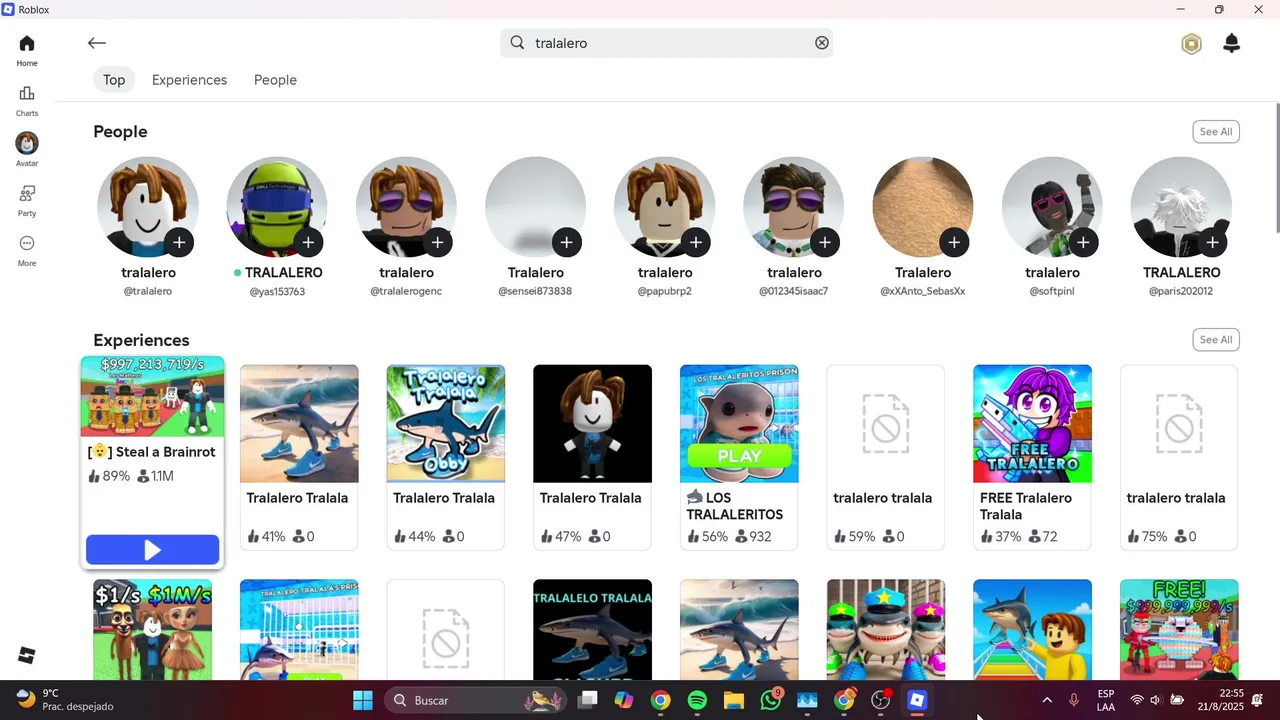
Task: Open File Explorer from the taskbar
Action: (x=734, y=700)
